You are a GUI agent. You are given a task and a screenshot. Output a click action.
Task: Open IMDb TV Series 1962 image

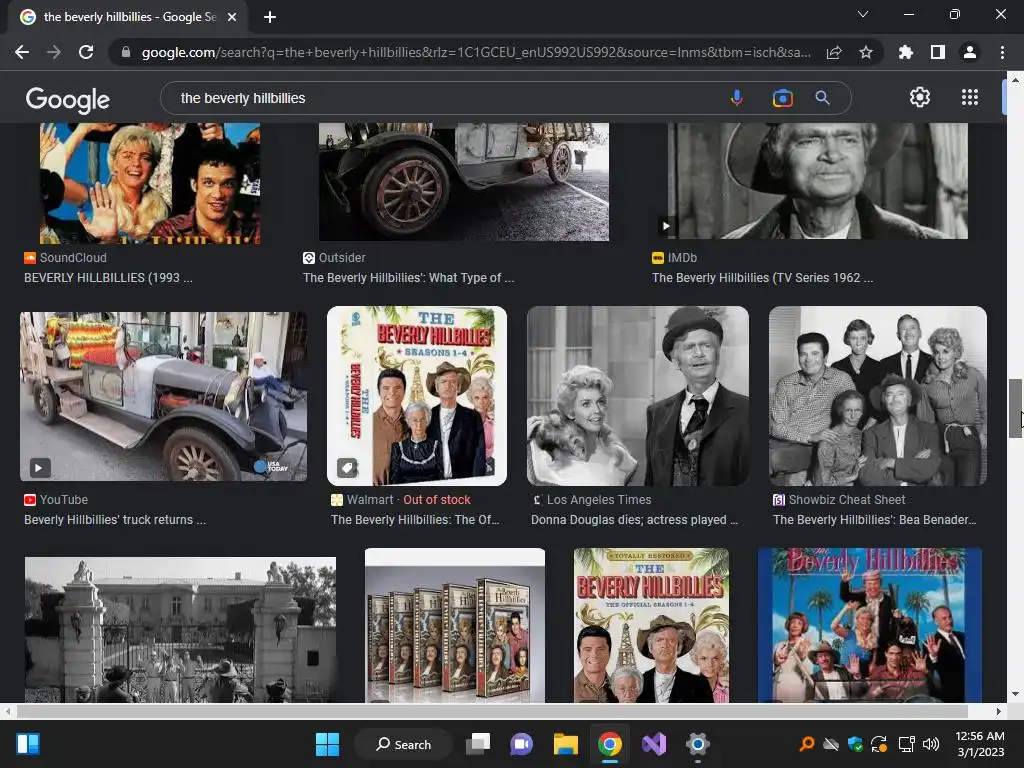click(x=818, y=181)
